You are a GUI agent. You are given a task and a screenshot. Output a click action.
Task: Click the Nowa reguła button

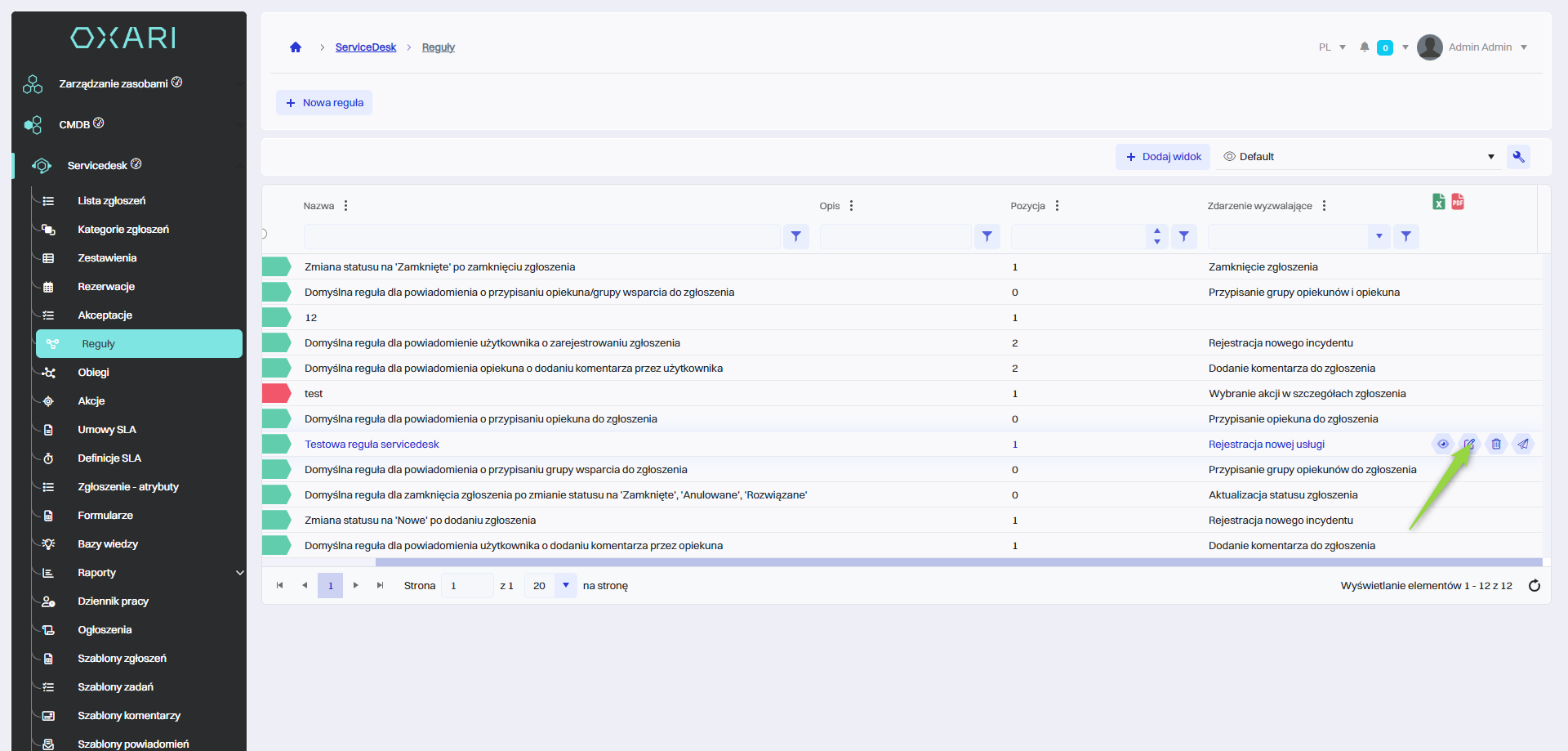point(324,103)
